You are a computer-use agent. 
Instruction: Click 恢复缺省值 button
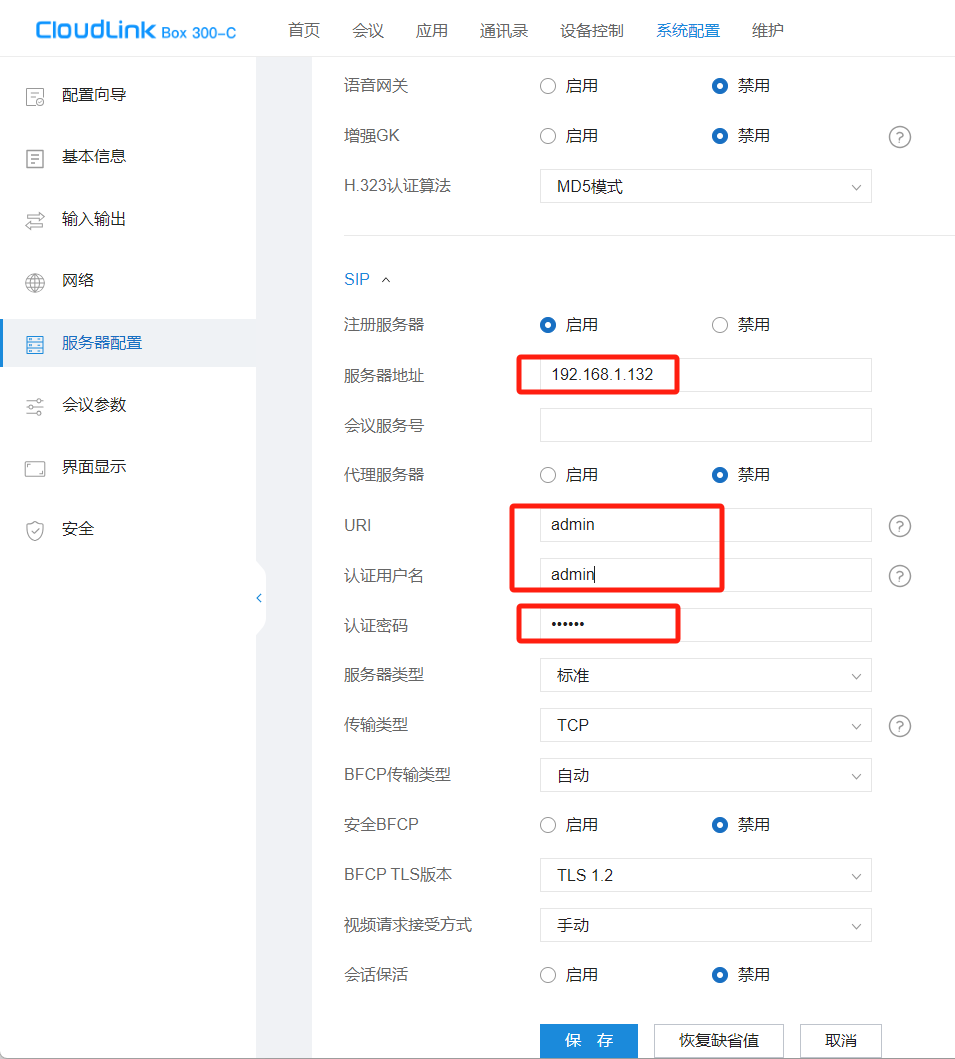[x=719, y=1041]
